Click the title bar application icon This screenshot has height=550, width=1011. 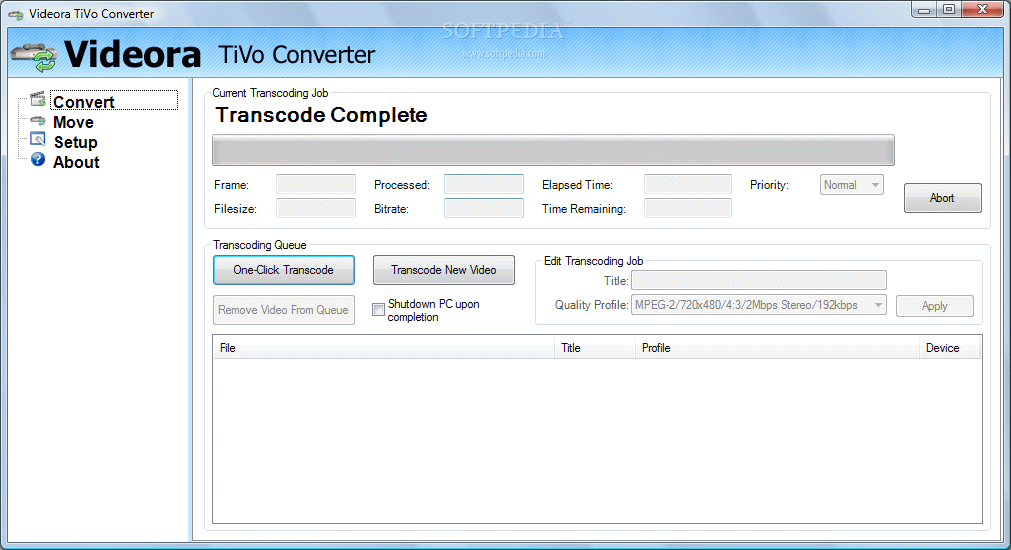click(x=15, y=14)
